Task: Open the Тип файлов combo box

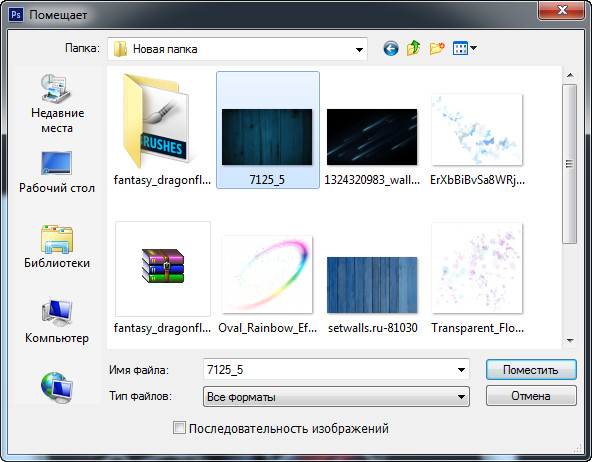Action: tap(336, 396)
